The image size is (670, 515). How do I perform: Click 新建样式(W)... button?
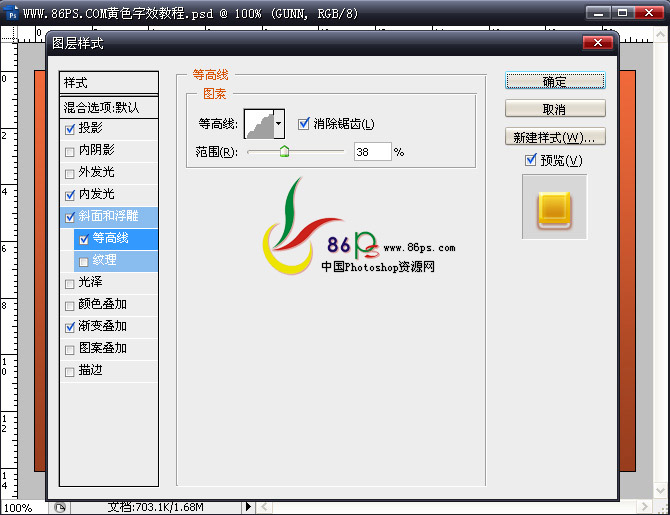(x=555, y=137)
